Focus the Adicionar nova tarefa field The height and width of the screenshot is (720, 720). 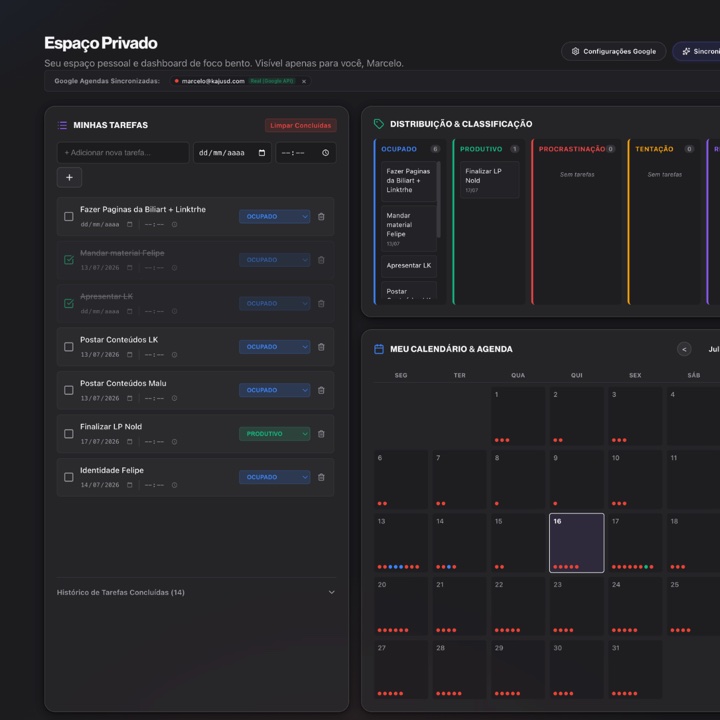tap(123, 152)
